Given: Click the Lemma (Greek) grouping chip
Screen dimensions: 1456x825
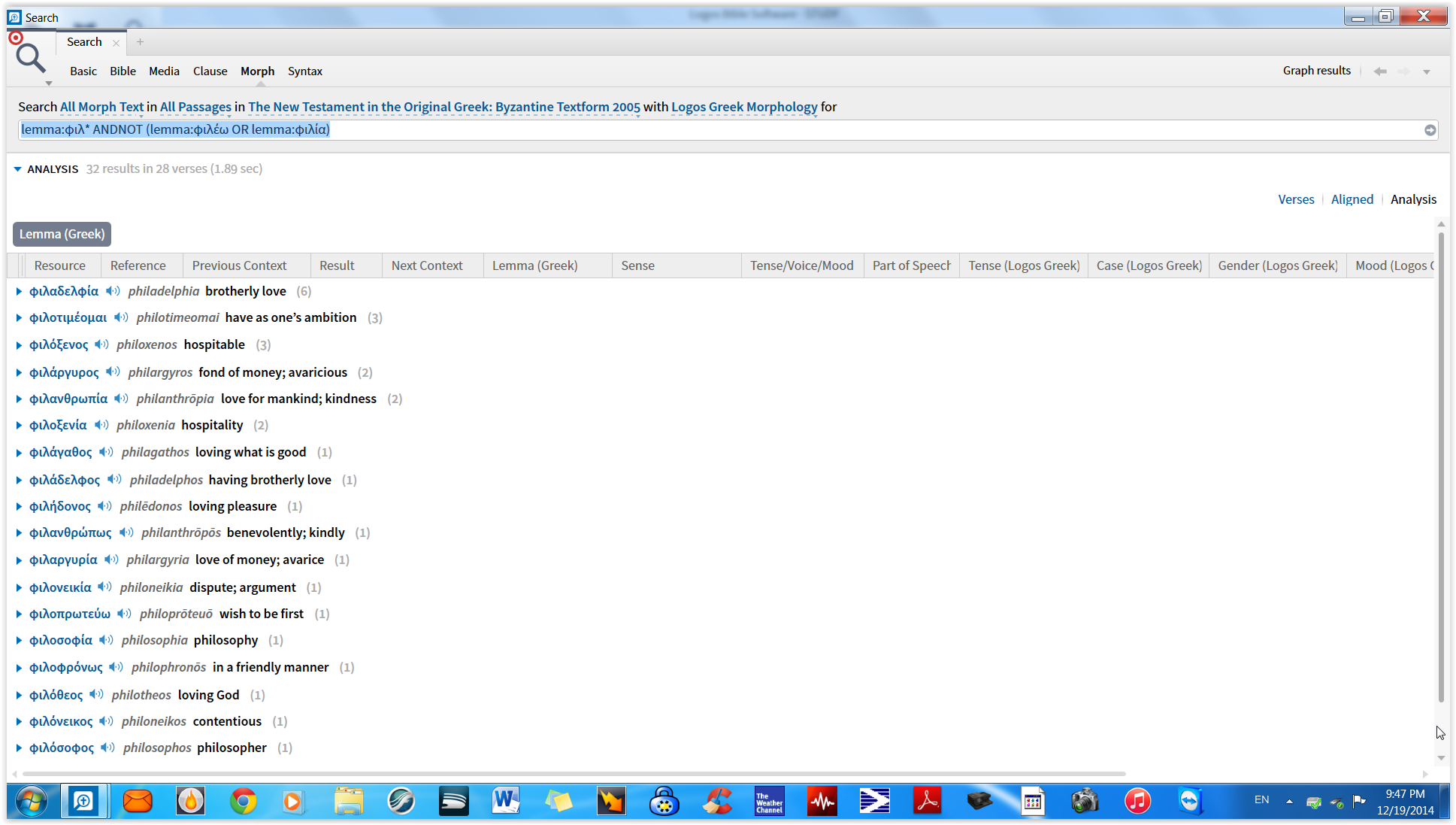Looking at the screenshot, I should coord(62,234).
